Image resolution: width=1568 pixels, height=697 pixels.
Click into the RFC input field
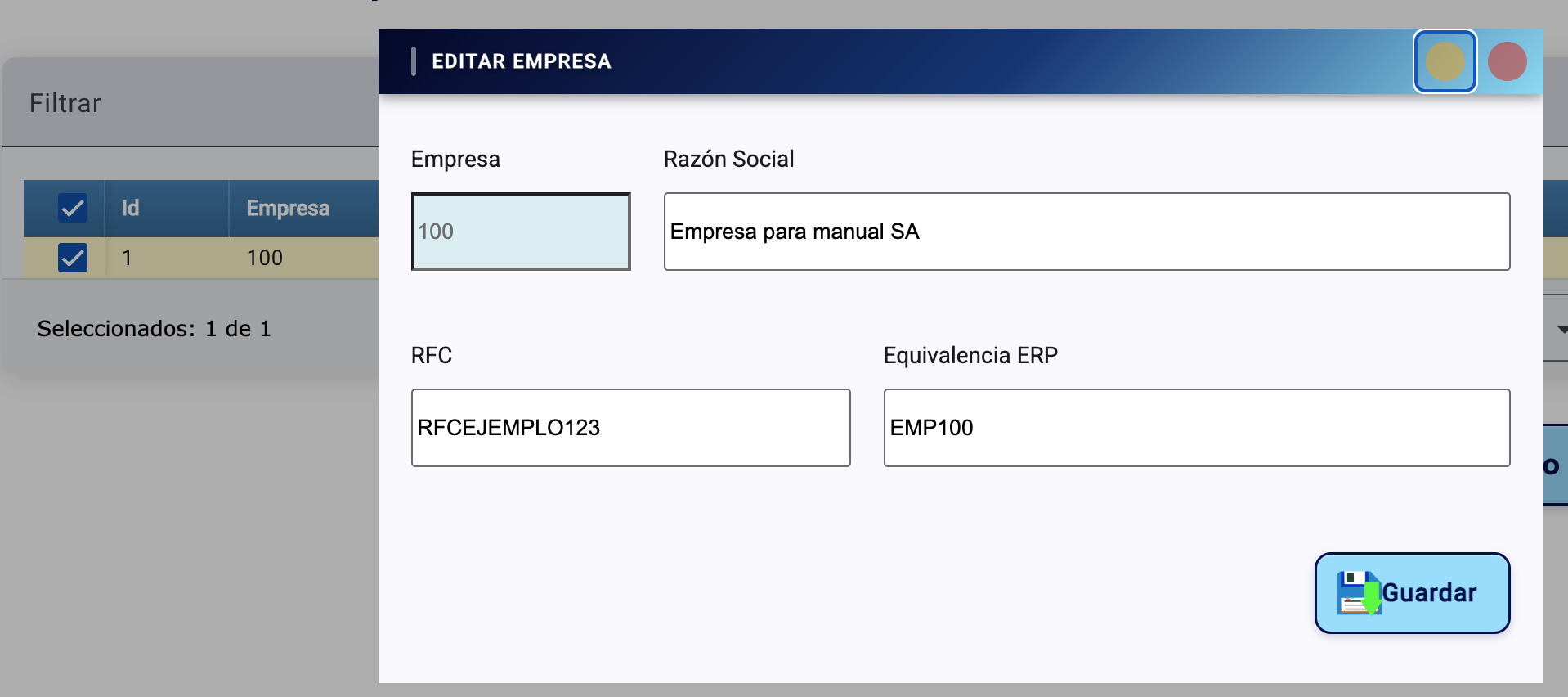pyautogui.click(x=630, y=428)
